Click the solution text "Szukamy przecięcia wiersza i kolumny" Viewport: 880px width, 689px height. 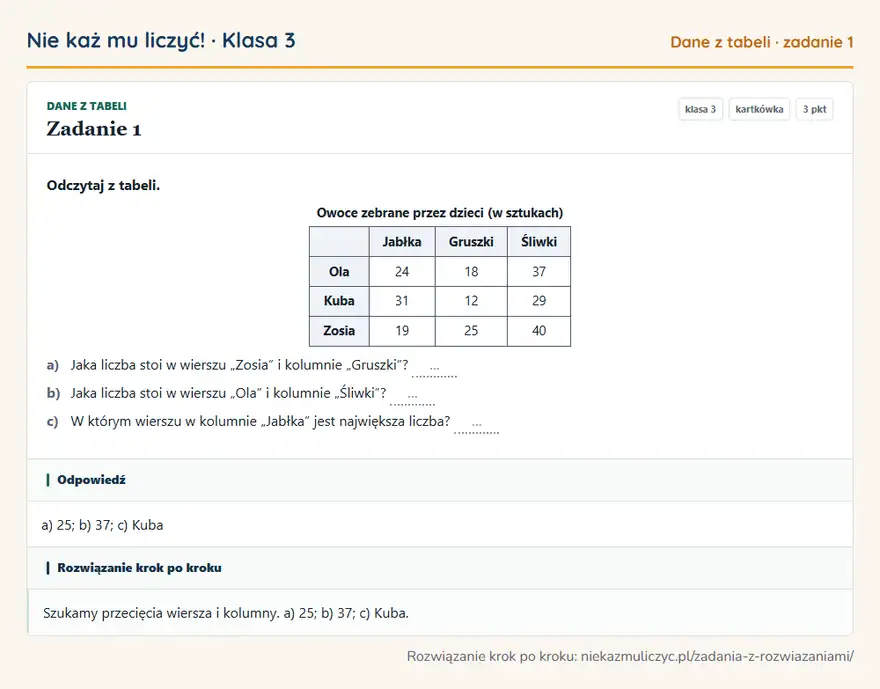(161, 613)
